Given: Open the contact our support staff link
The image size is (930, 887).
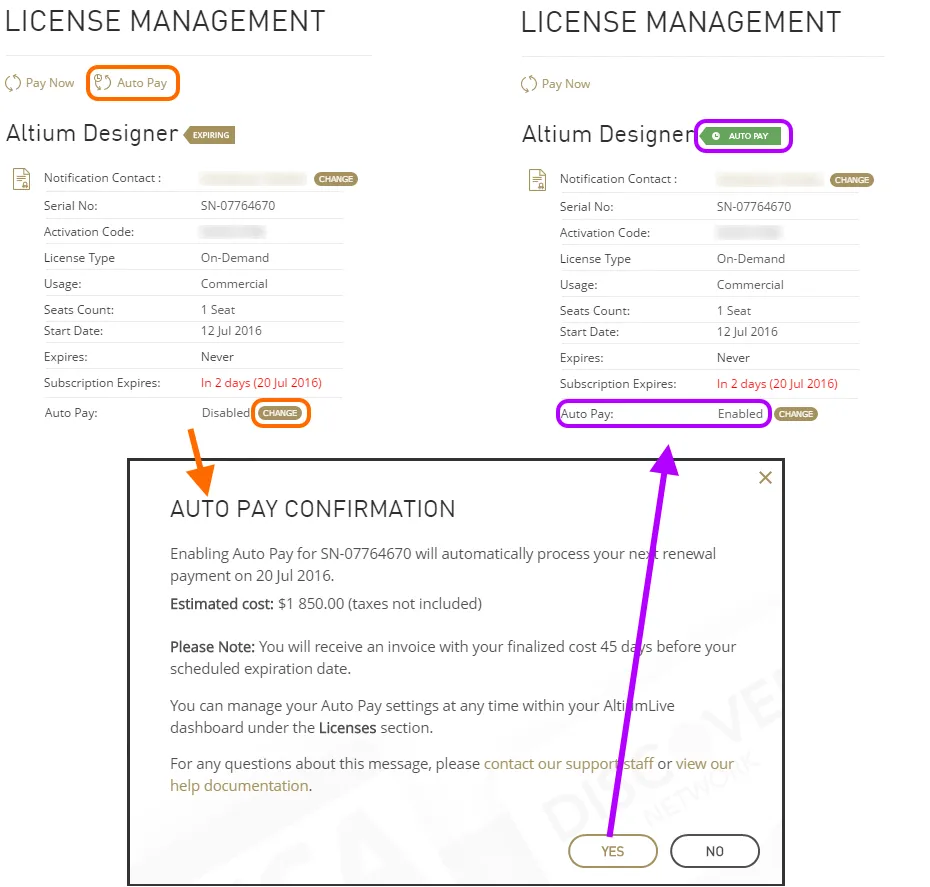Looking at the screenshot, I should 569,764.
